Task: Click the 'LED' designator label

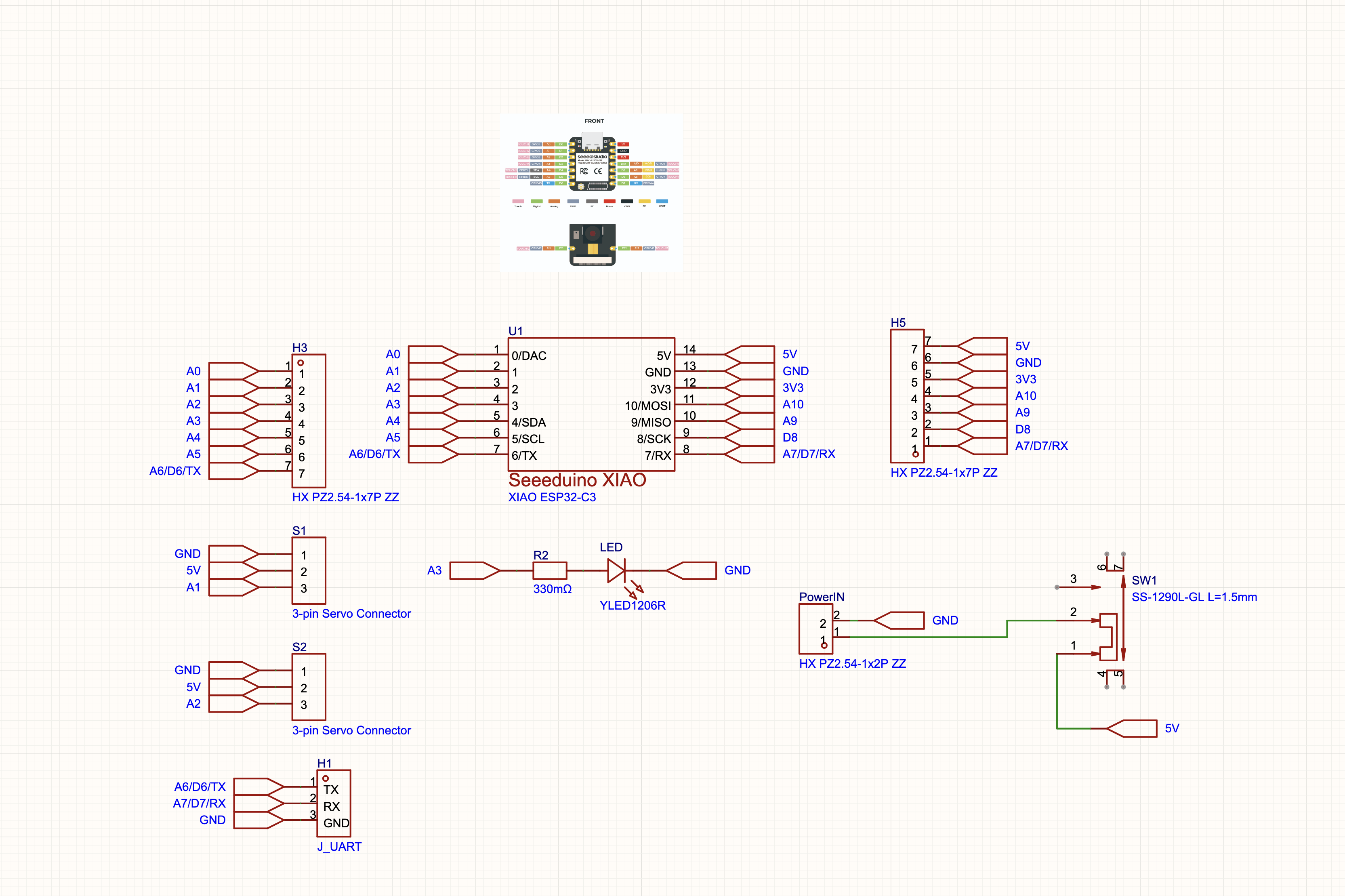Action: point(611,547)
